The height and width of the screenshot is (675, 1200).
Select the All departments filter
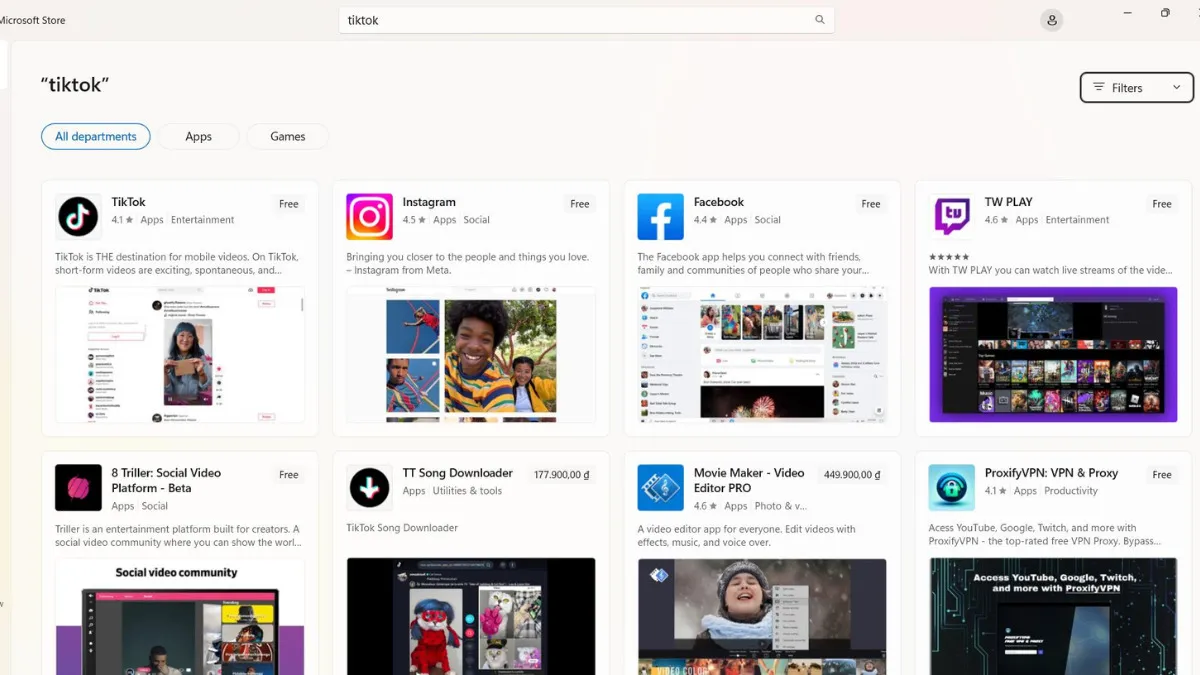[x=95, y=136]
